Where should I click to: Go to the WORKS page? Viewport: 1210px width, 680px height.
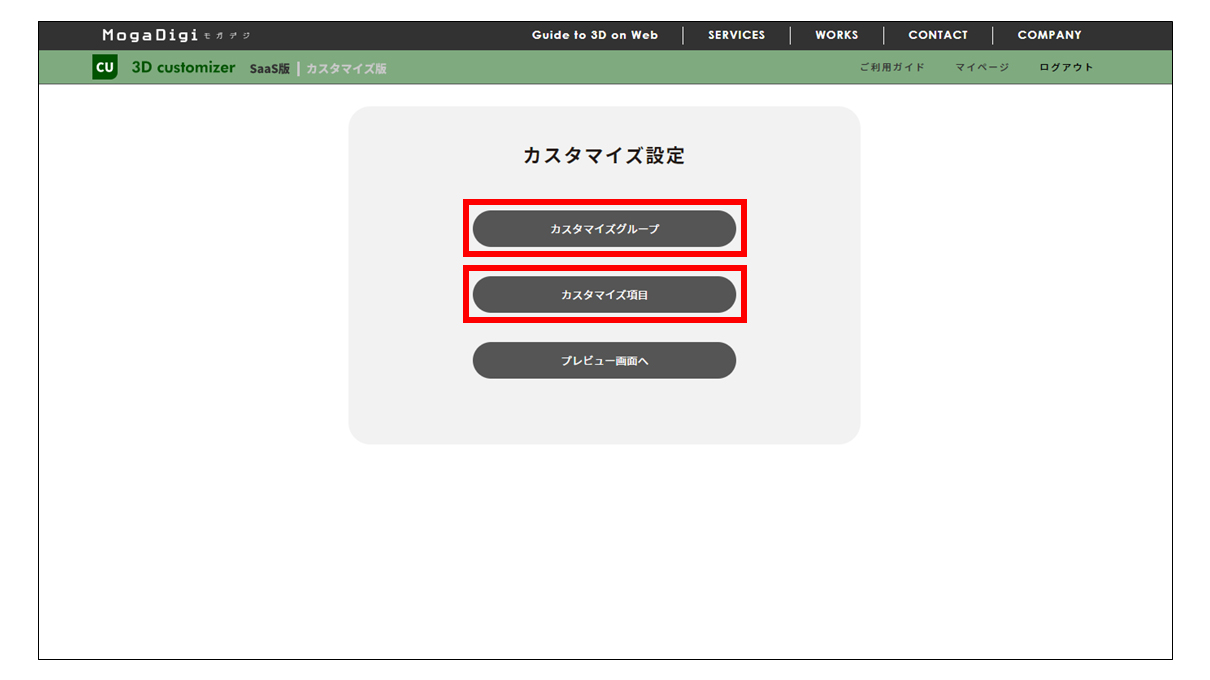[x=836, y=35]
